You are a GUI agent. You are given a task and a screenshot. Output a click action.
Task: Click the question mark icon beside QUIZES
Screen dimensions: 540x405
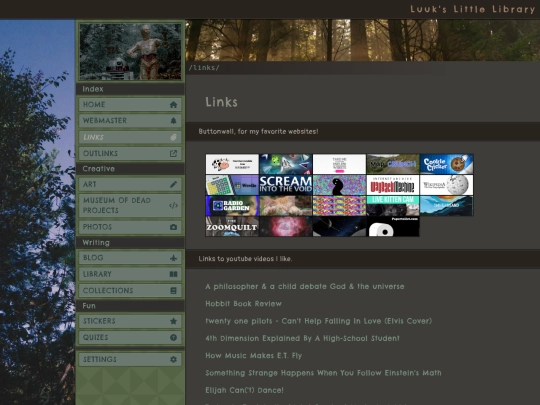pyautogui.click(x=173, y=338)
